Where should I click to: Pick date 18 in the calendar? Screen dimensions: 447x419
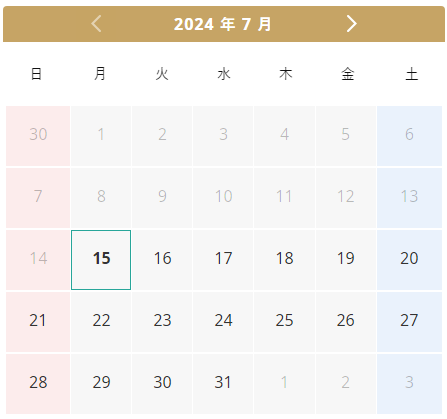click(285, 260)
